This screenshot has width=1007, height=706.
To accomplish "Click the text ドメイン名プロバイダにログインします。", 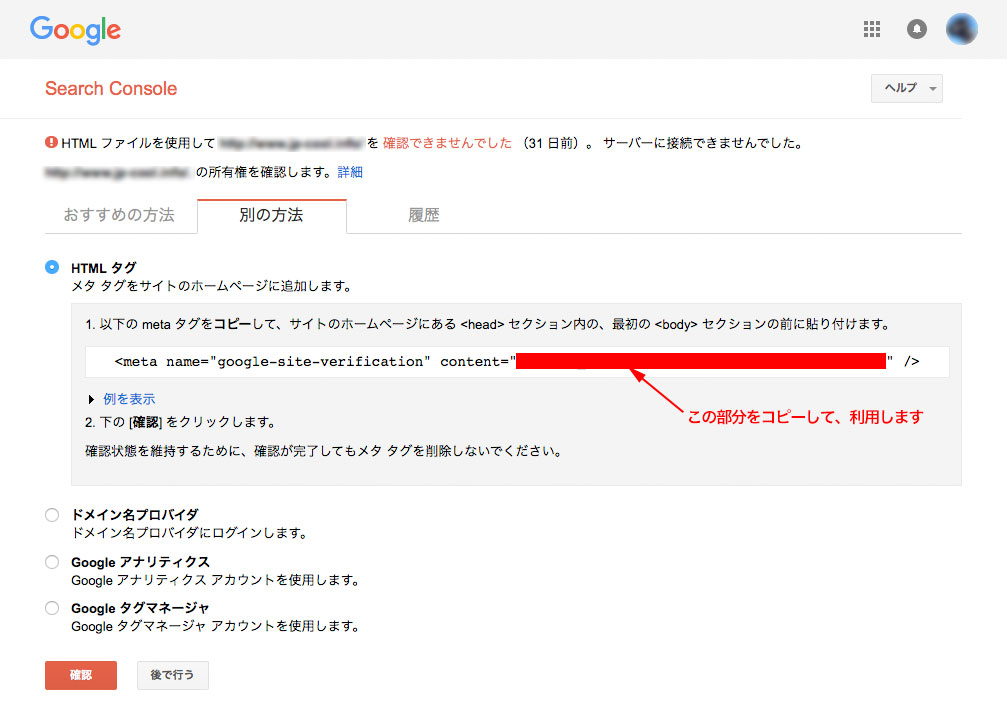I will [x=190, y=533].
